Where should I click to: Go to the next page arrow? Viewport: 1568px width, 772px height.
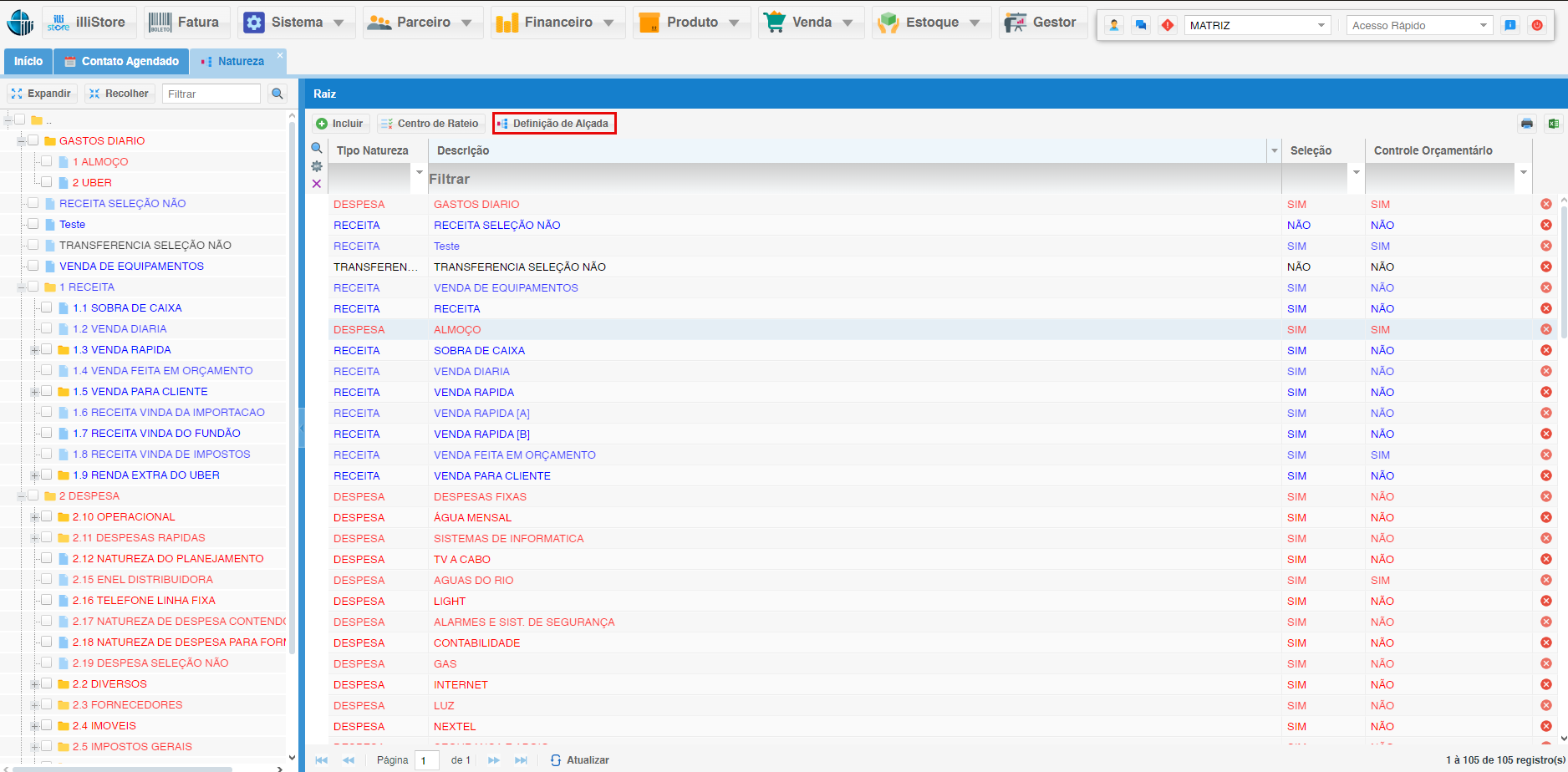(493, 760)
